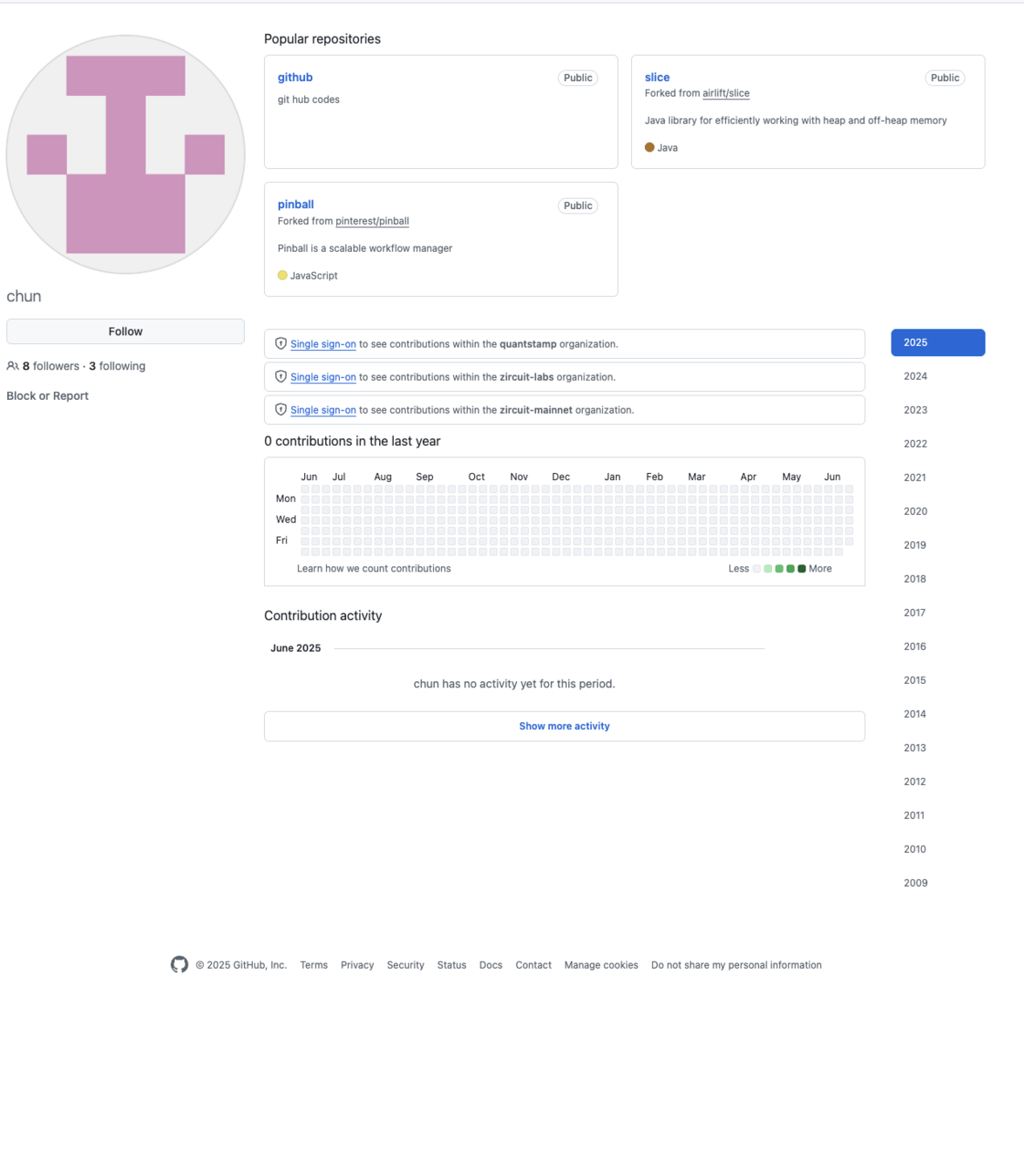
Task: Click the username text 'chun'
Action: point(24,296)
